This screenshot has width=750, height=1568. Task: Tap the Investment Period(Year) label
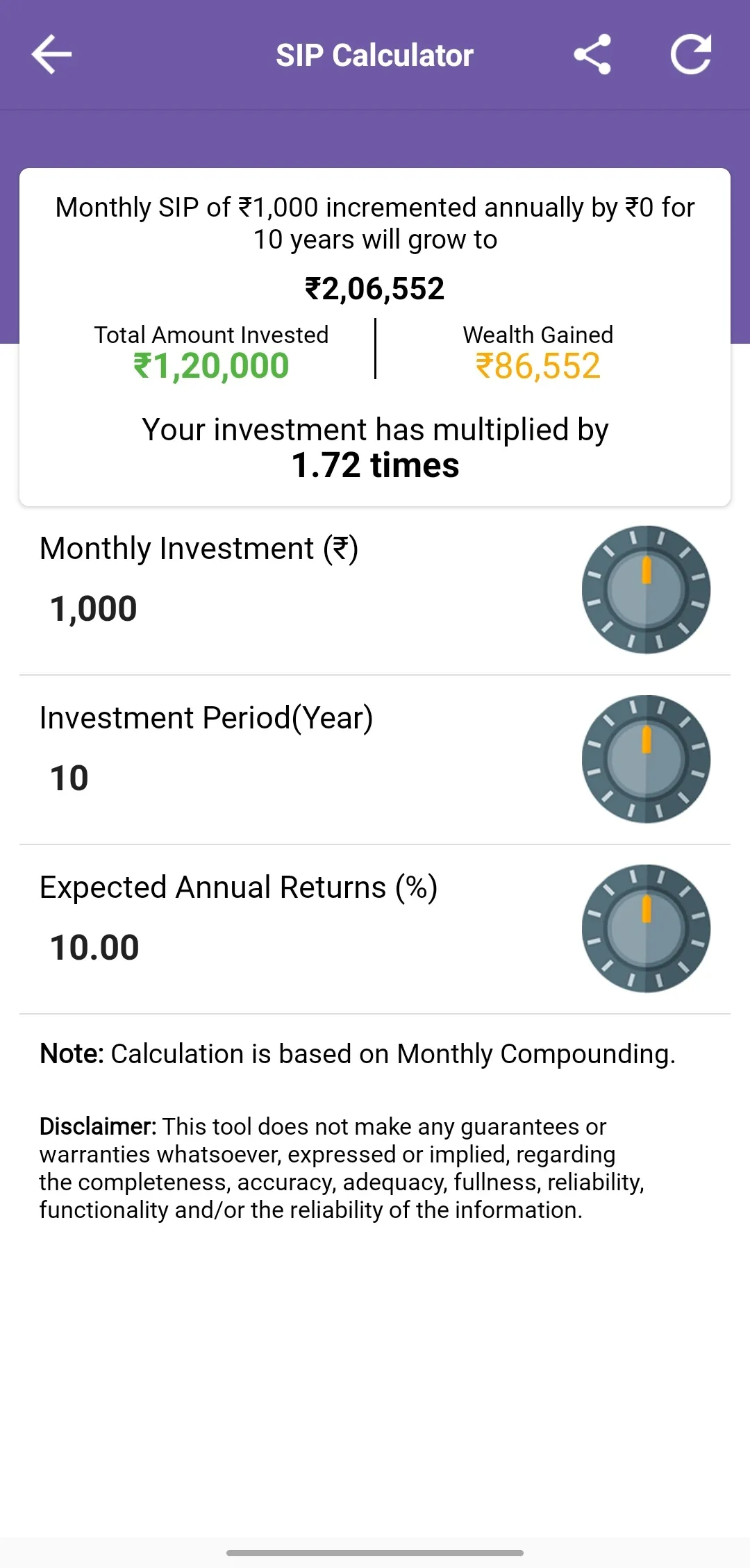pyautogui.click(x=206, y=718)
